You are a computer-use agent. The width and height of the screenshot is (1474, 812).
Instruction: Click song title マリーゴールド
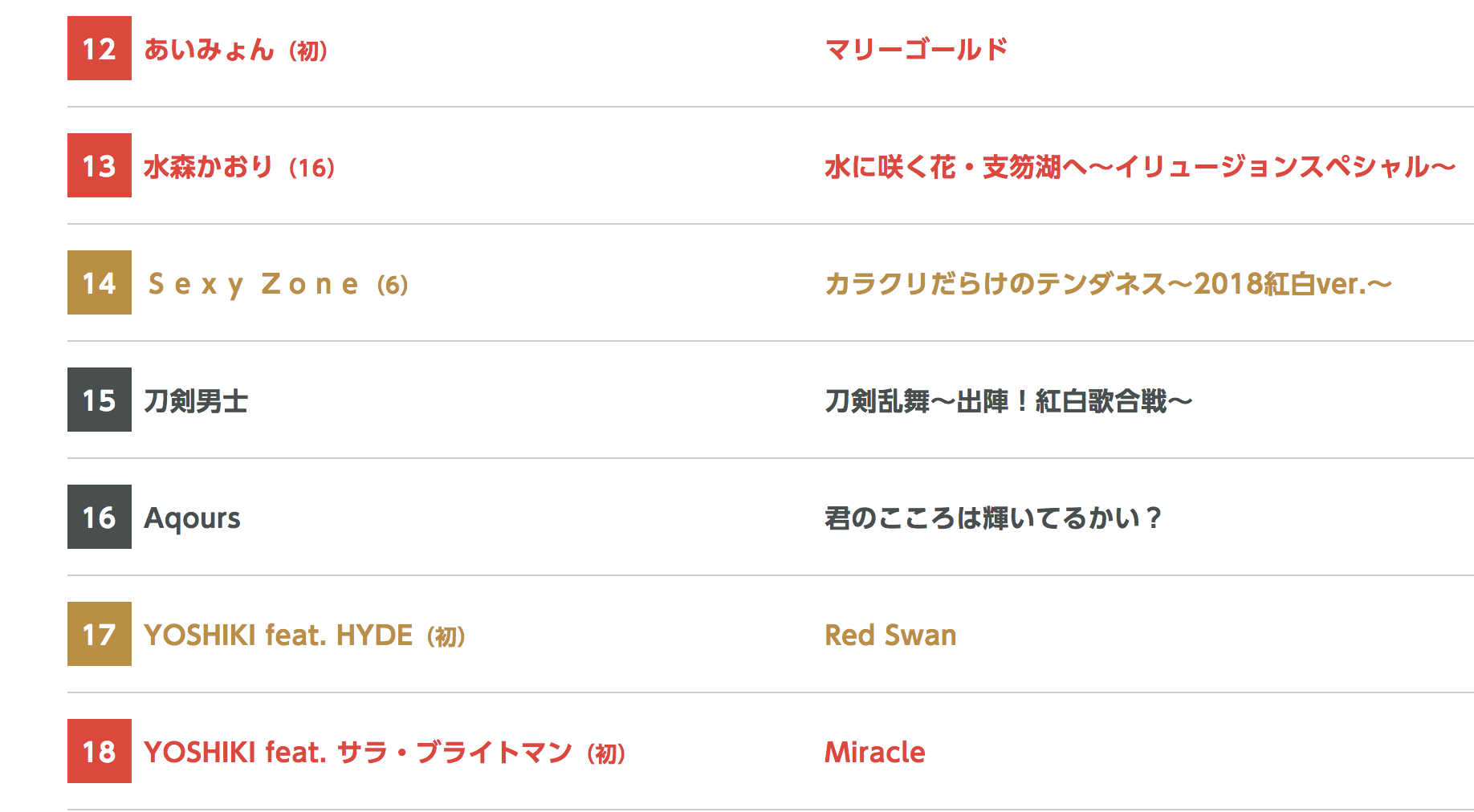[916, 50]
